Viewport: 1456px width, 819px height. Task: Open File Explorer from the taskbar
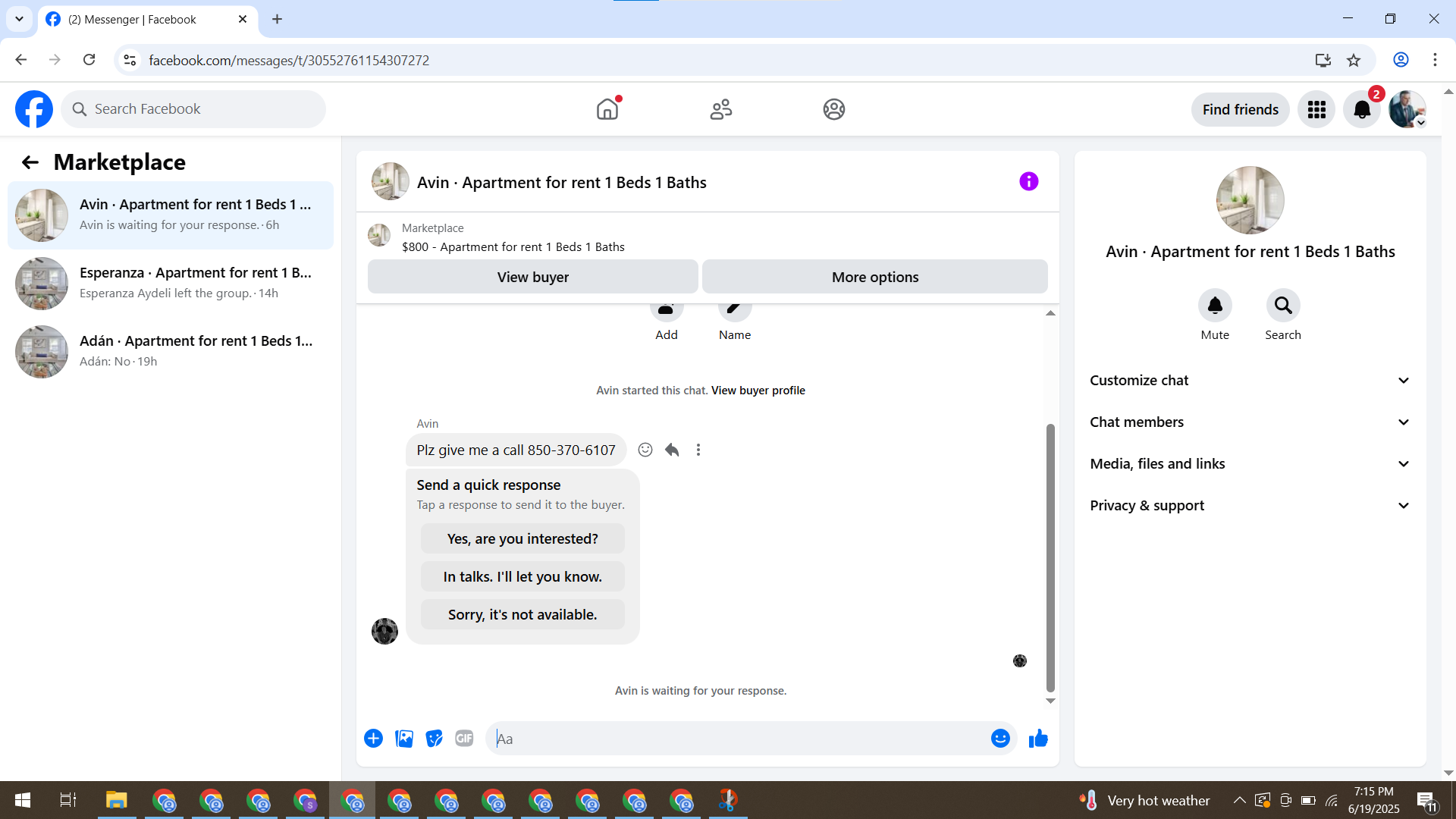(x=116, y=800)
